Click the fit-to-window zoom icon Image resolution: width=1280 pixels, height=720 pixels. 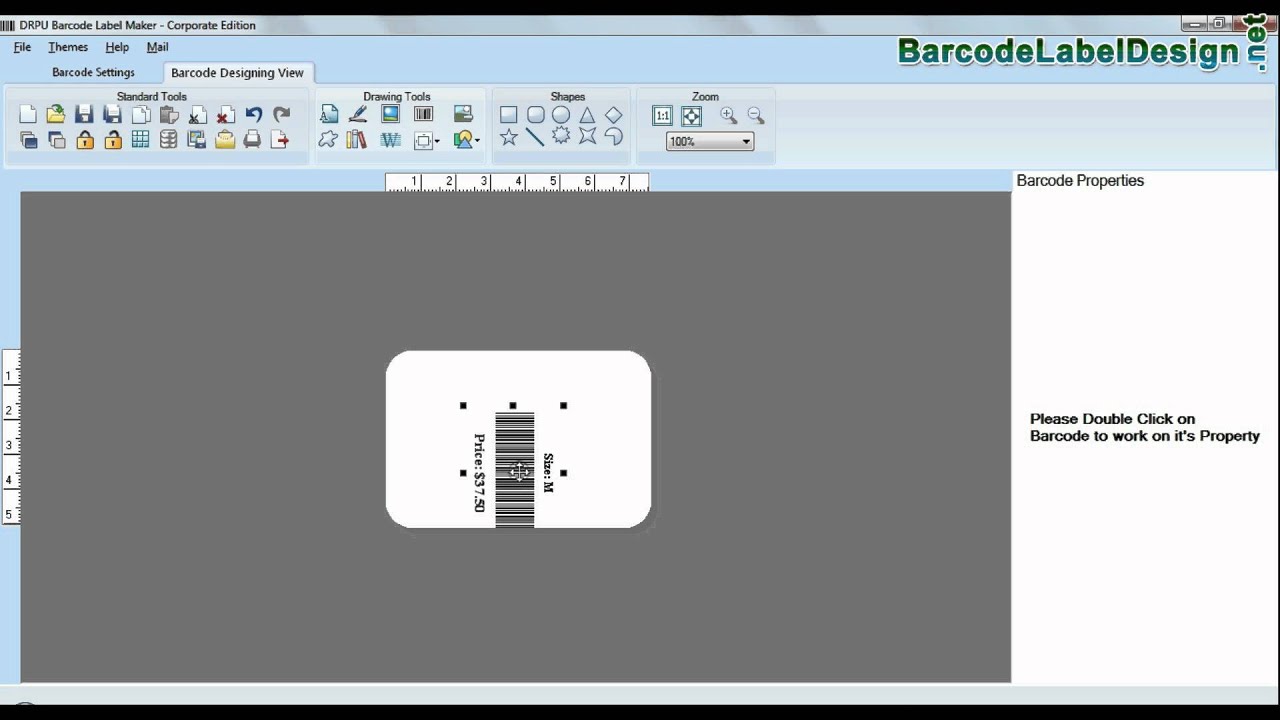point(691,116)
